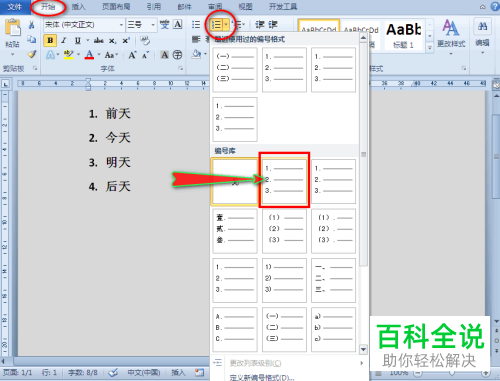This screenshot has height=381, width=500.
Task: Click the align left paragraph icon
Action: (196, 39)
